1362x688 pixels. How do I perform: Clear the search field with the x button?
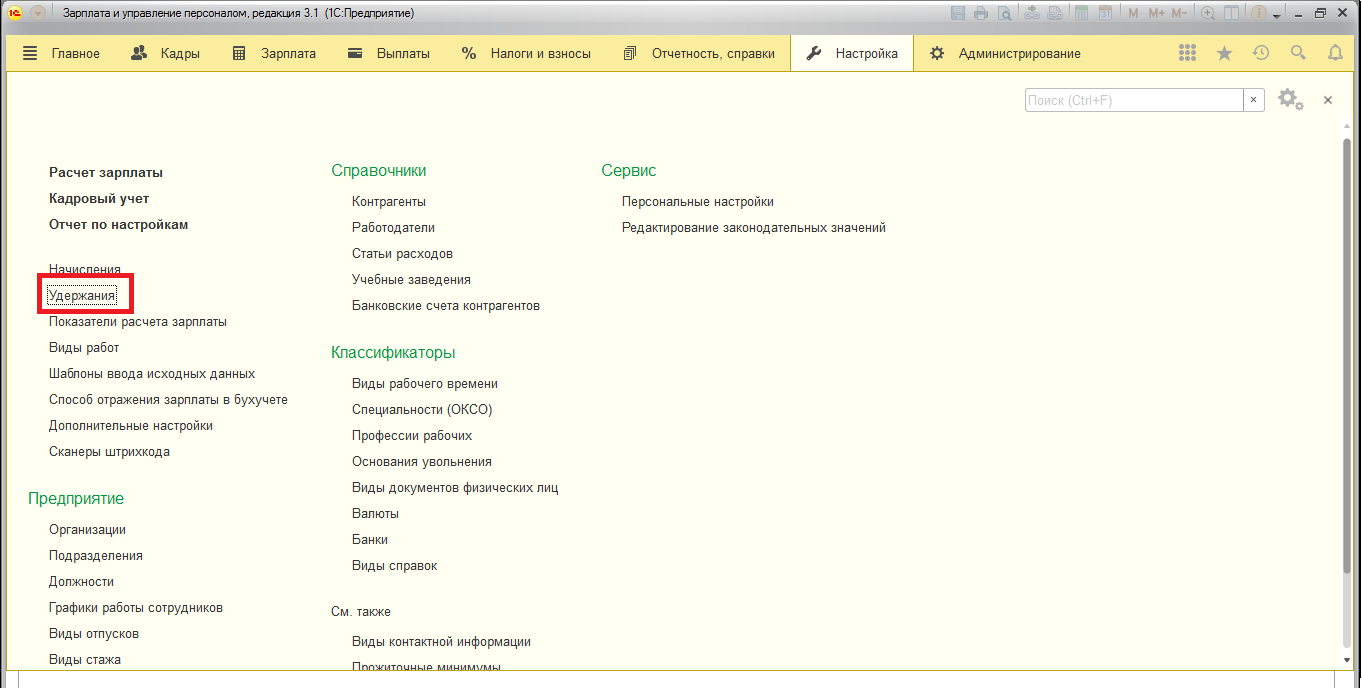(1254, 101)
